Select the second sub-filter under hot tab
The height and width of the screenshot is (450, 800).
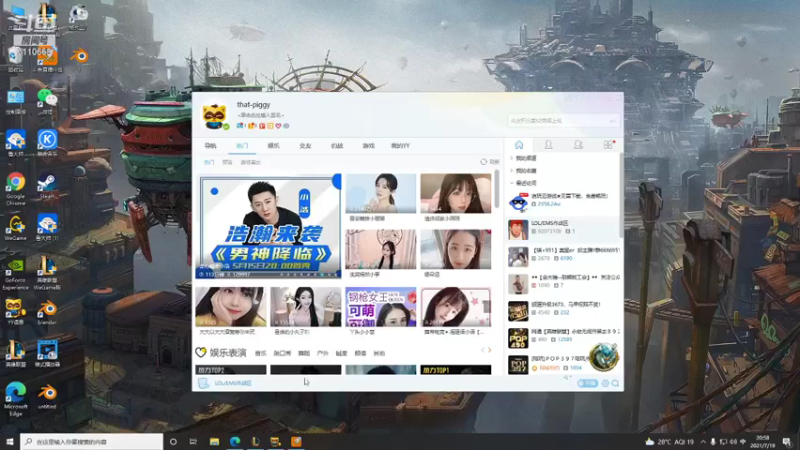pyautogui.click(x=227, y=162)
